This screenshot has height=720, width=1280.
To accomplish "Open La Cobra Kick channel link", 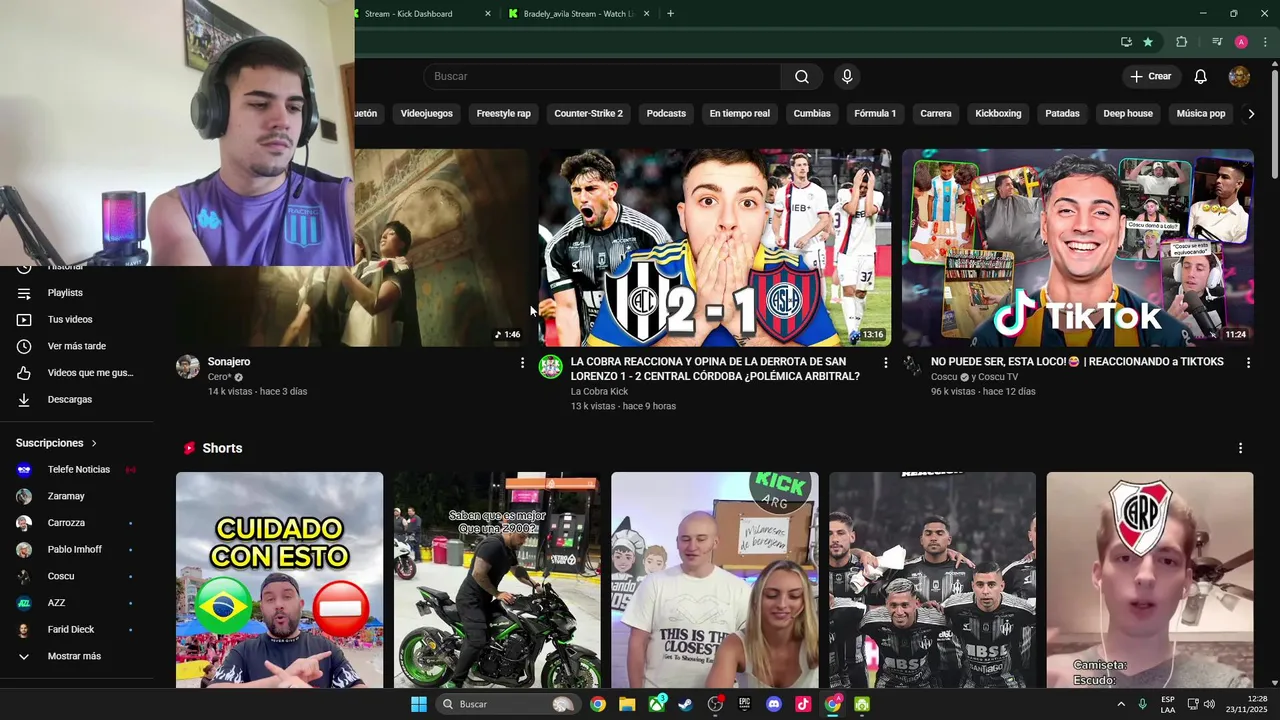I will (599, 391).
